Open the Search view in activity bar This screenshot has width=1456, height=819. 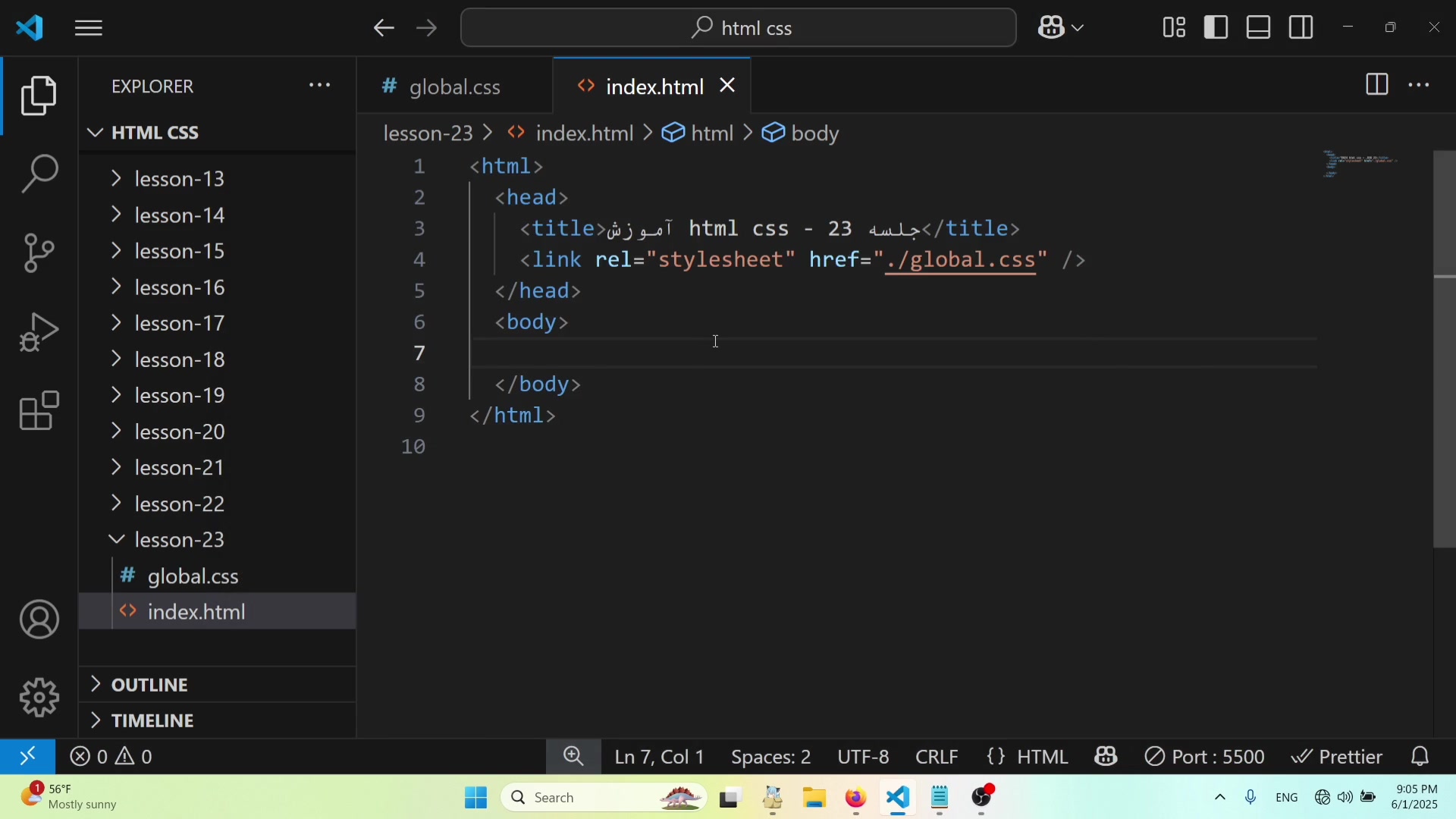39,174
